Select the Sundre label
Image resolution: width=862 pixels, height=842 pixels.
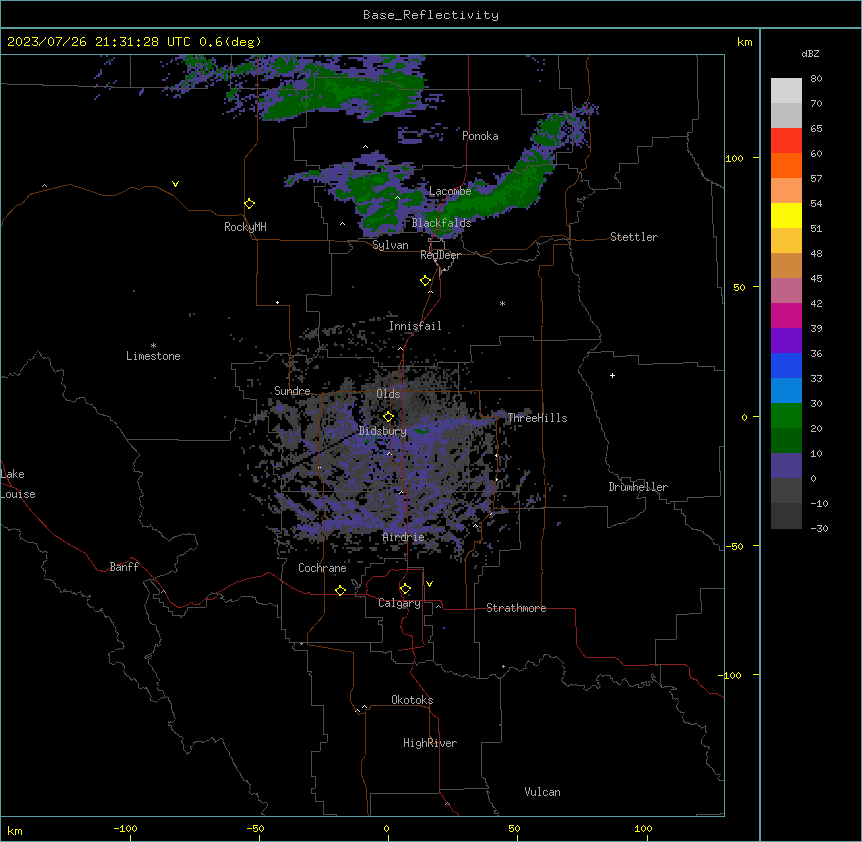coord(292,391)
